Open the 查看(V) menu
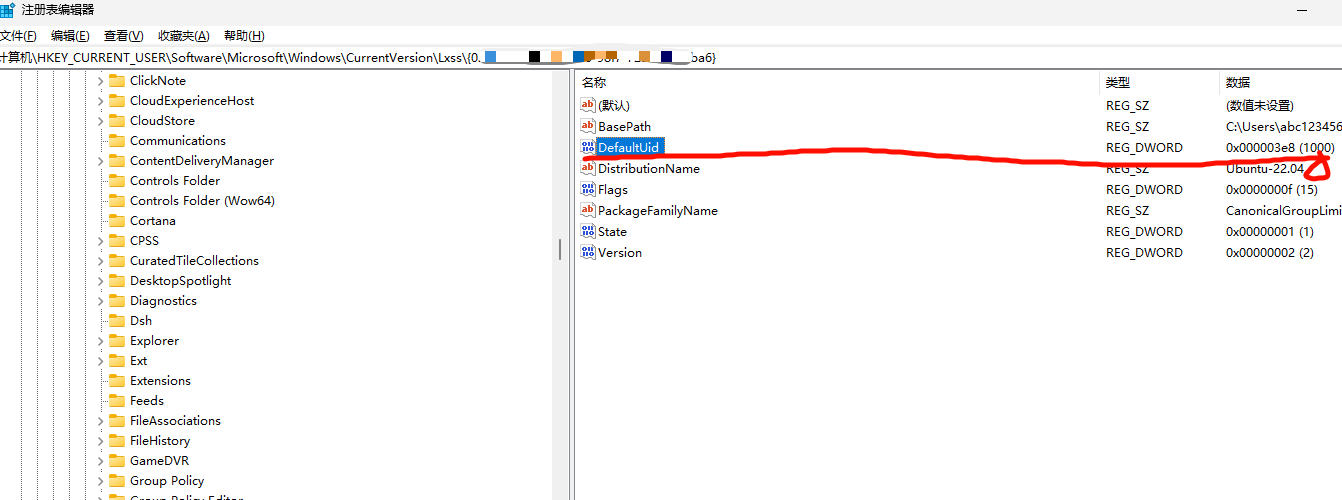Image resolution: width=1342 pixels, height=500 pixels. (x=124, y=35)
